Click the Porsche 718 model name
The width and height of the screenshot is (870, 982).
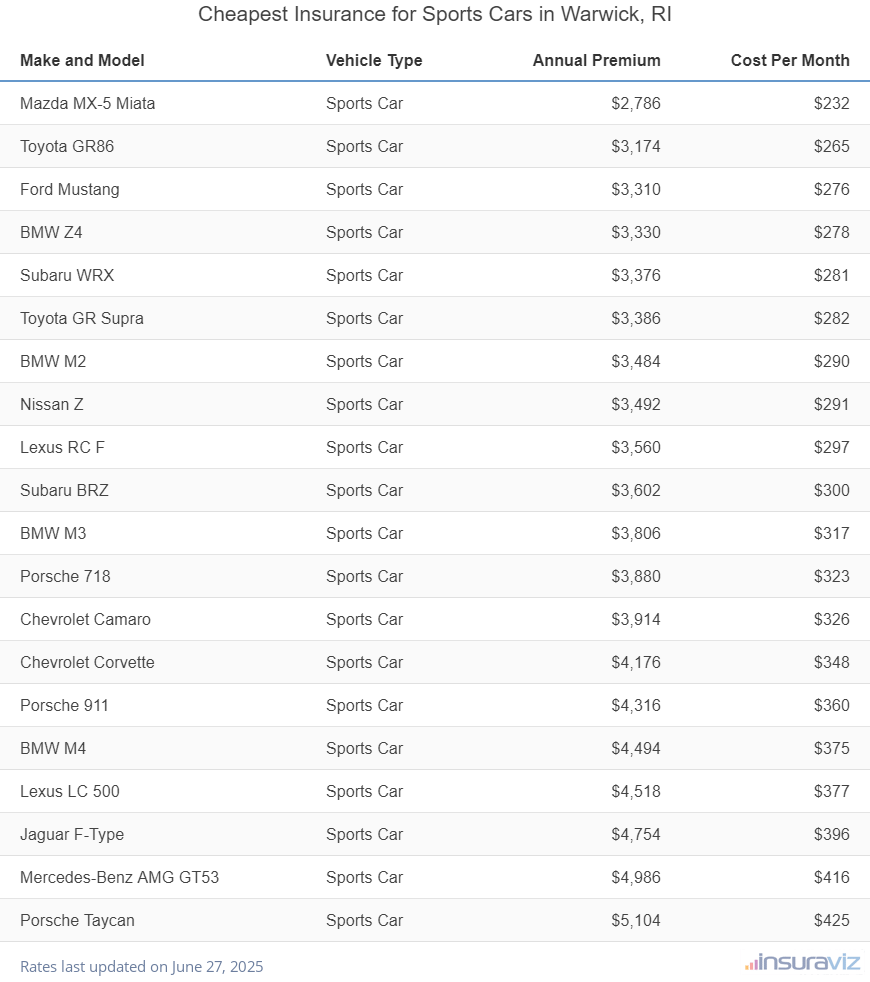(65, 576)
